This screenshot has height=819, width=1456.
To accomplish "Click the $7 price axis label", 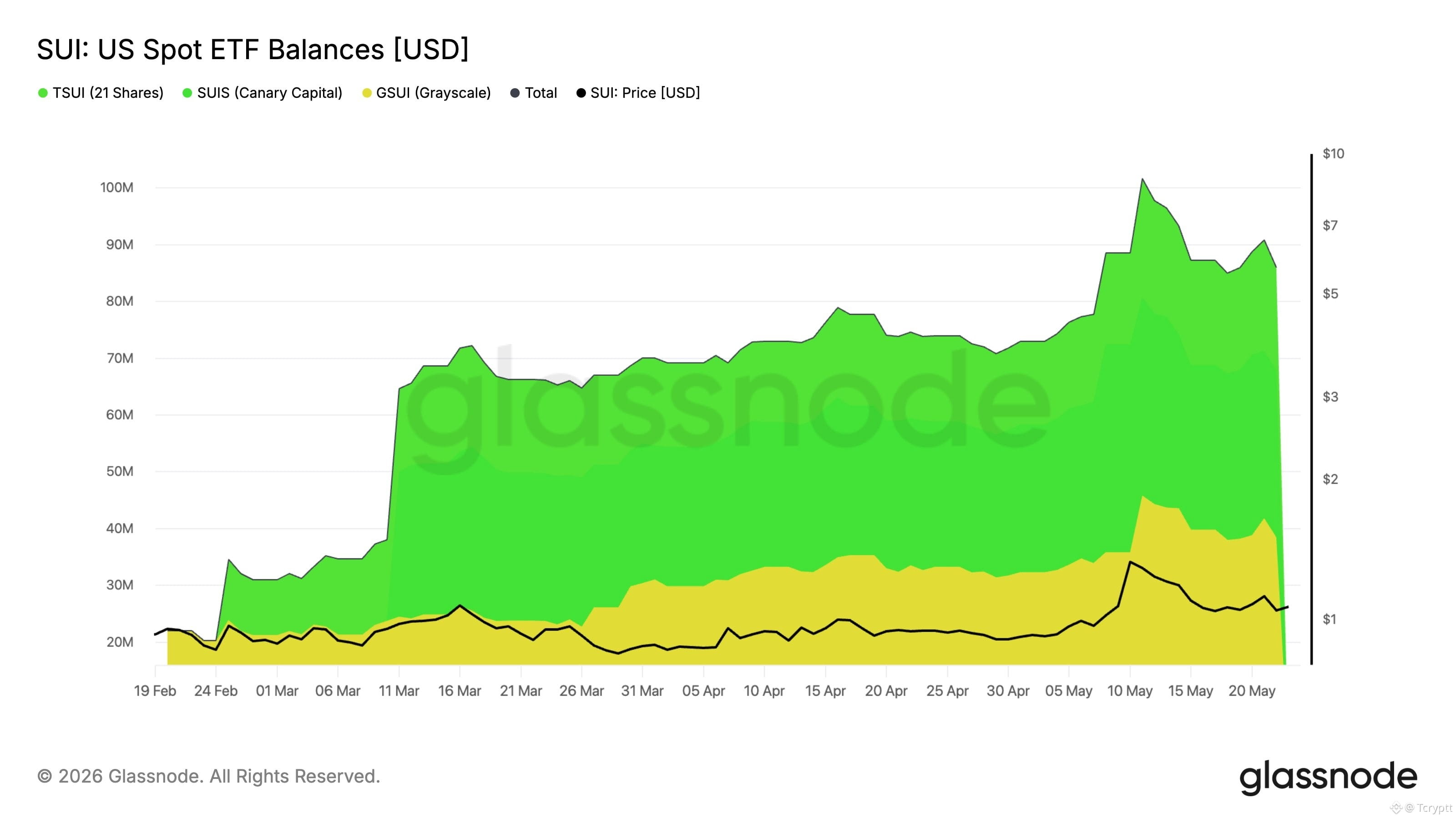I will (1330, 226).
